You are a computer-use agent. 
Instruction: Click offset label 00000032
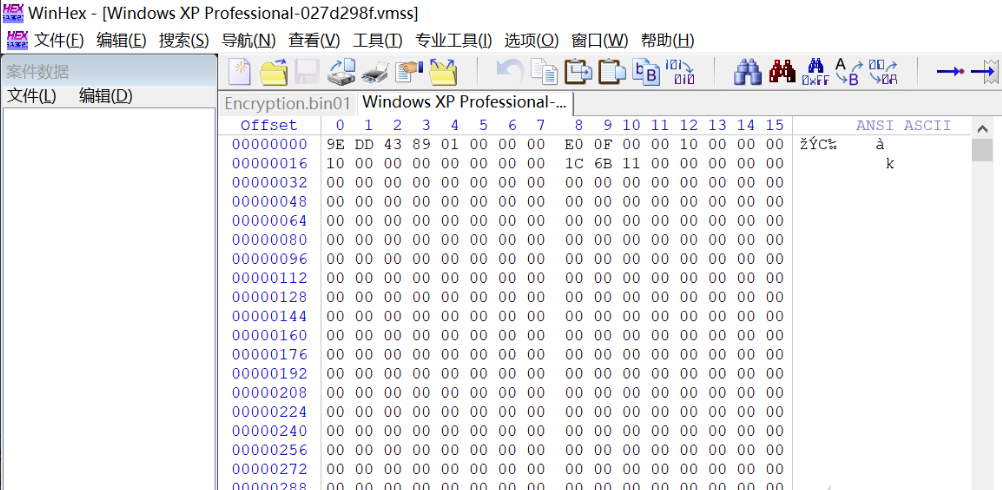pyautogui.click(x=269, y=183)
